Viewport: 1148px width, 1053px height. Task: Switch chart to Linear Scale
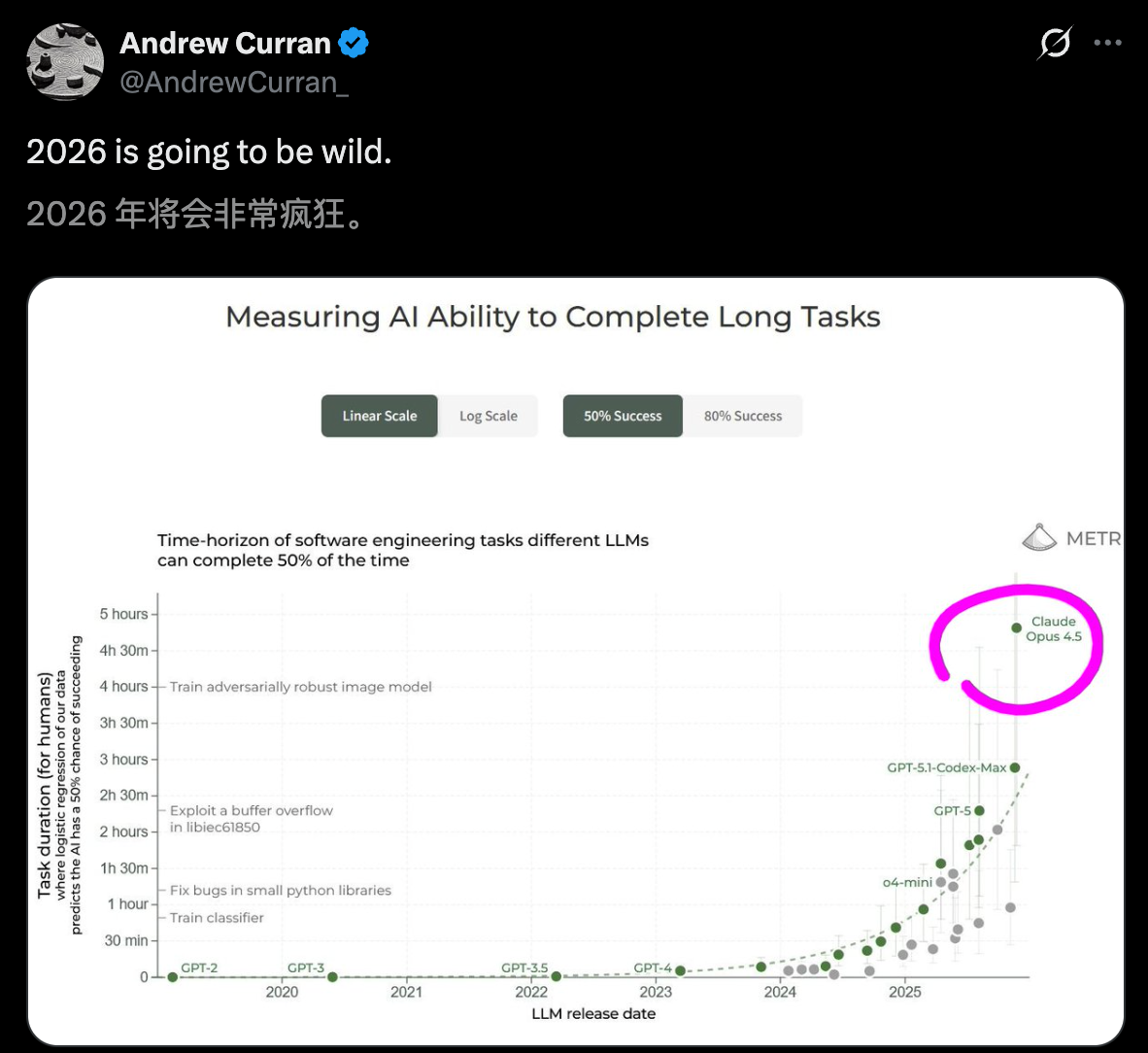coord(380,416)
